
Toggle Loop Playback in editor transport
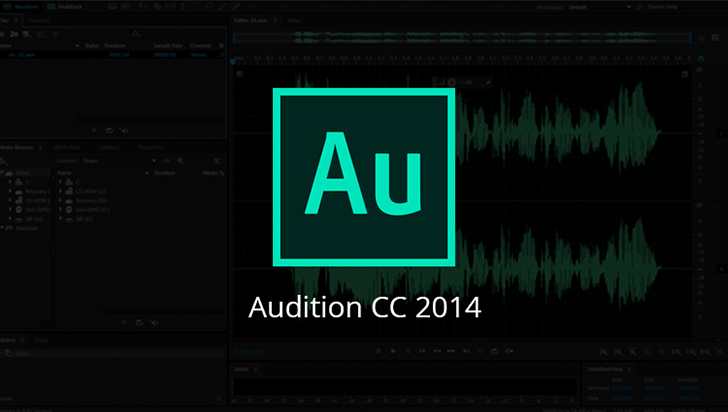click(494, 351)
